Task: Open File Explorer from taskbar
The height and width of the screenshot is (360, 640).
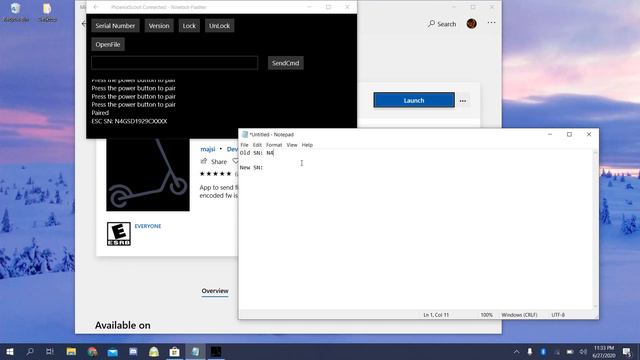Action: (x=71, y=351)
